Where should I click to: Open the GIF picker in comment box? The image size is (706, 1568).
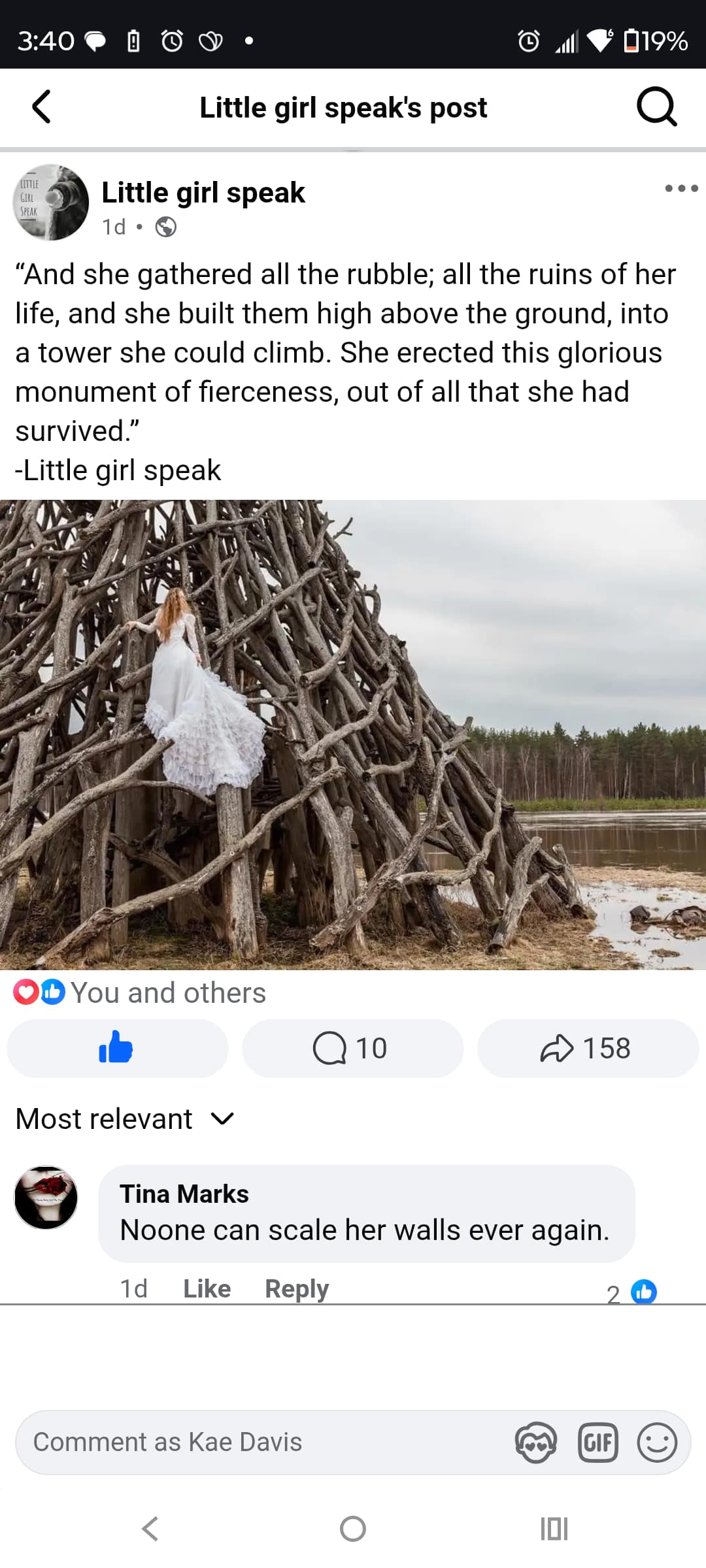pyautogui.click(x=597, y=1443)
